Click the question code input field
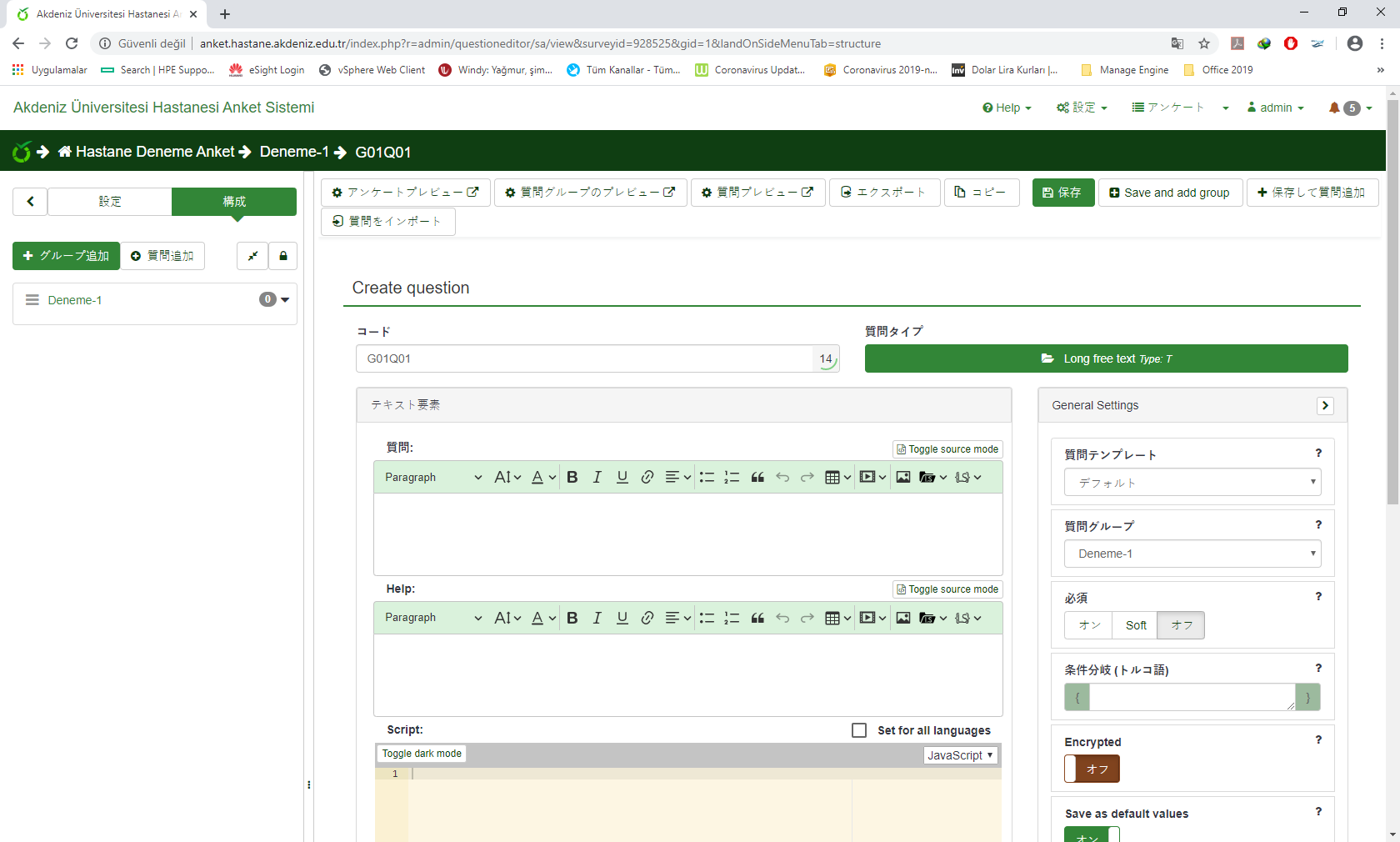Screen dimensions: 1400x842 [583, 358]
